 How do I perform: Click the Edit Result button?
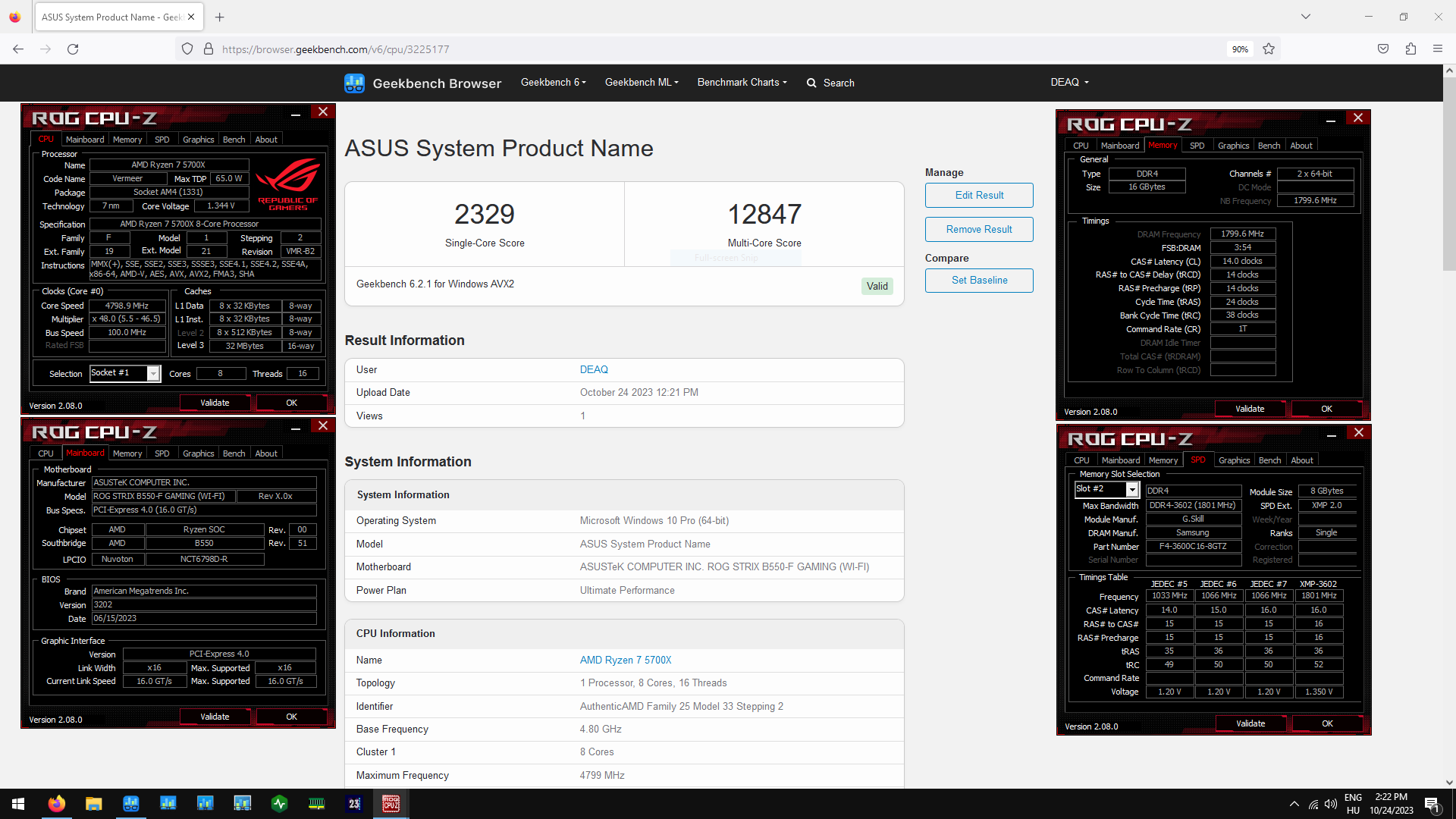[979, 196]
